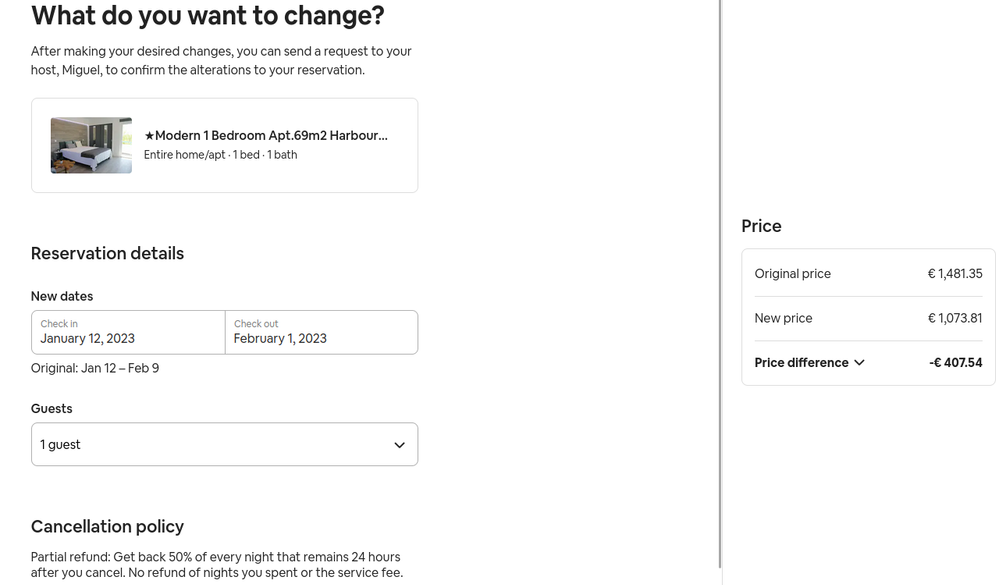Click the €1,073.81 new price amount
The height and width of the screenshot is (585, 999).
tap(954, 318)
